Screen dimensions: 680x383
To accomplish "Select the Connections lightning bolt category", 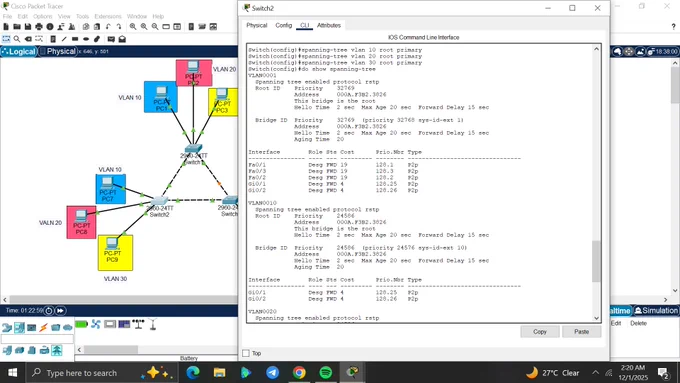I will tap(43, 327).
